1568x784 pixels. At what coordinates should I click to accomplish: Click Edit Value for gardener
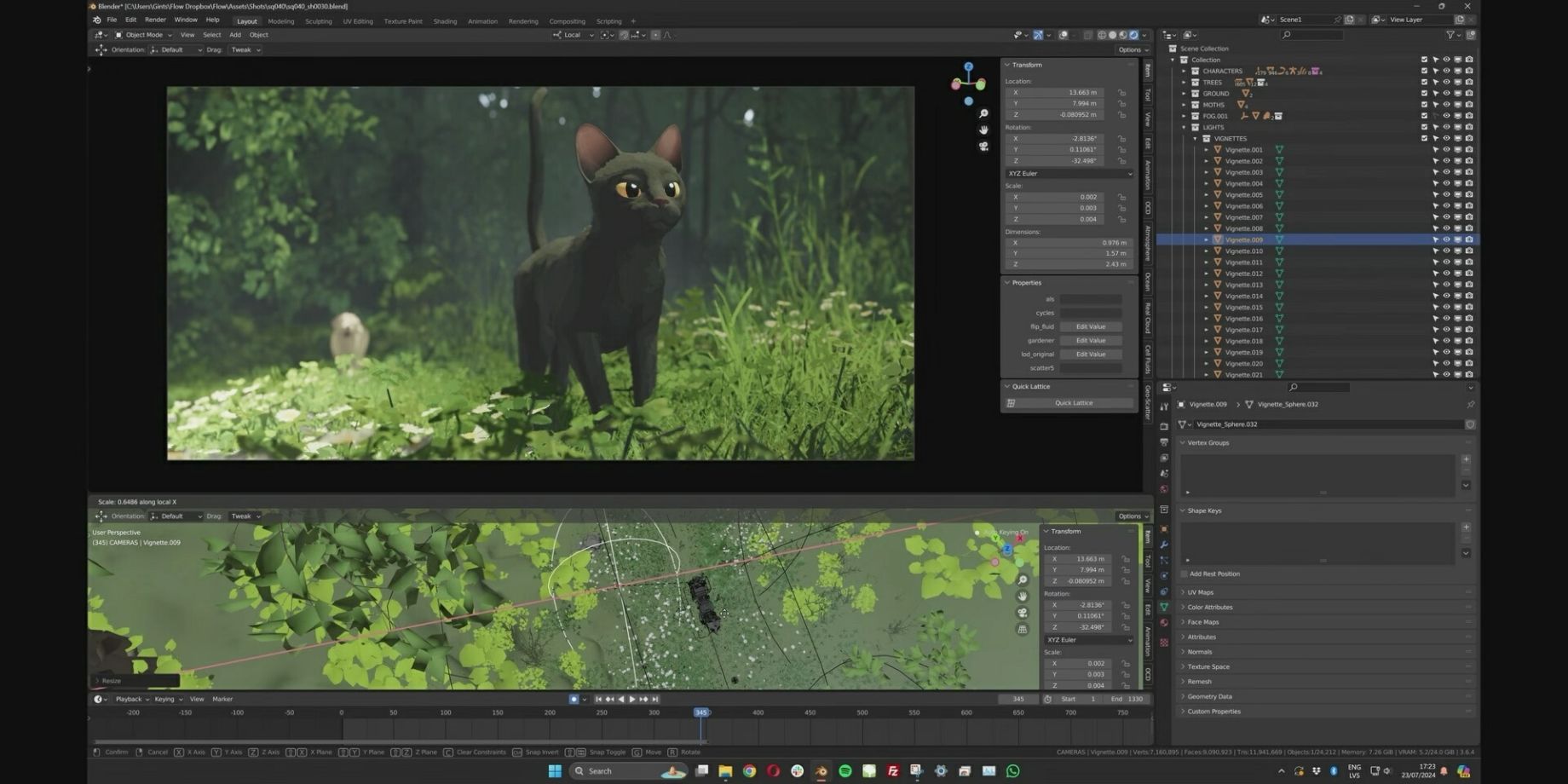(x=1090, y=340)
